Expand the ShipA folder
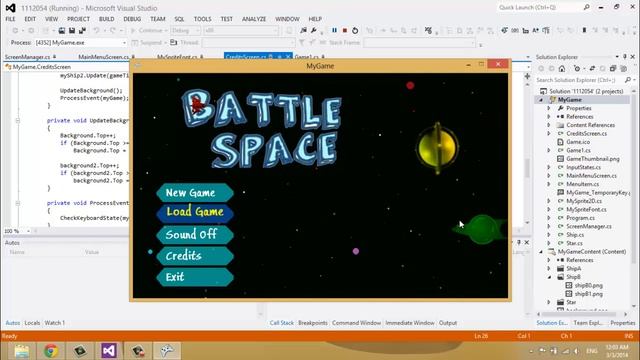 click(x=549, y=269)
